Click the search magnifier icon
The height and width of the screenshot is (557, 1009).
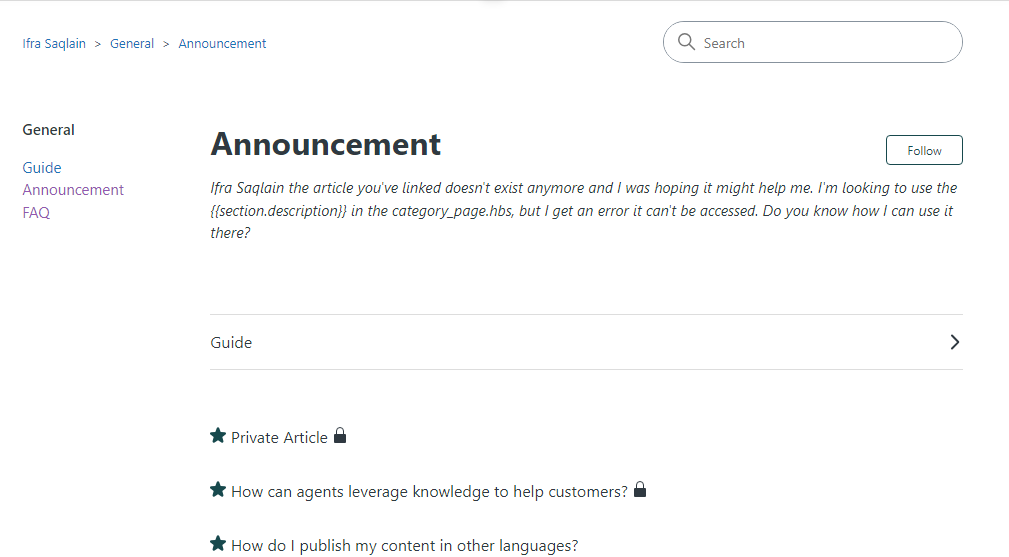click(686, 42)
